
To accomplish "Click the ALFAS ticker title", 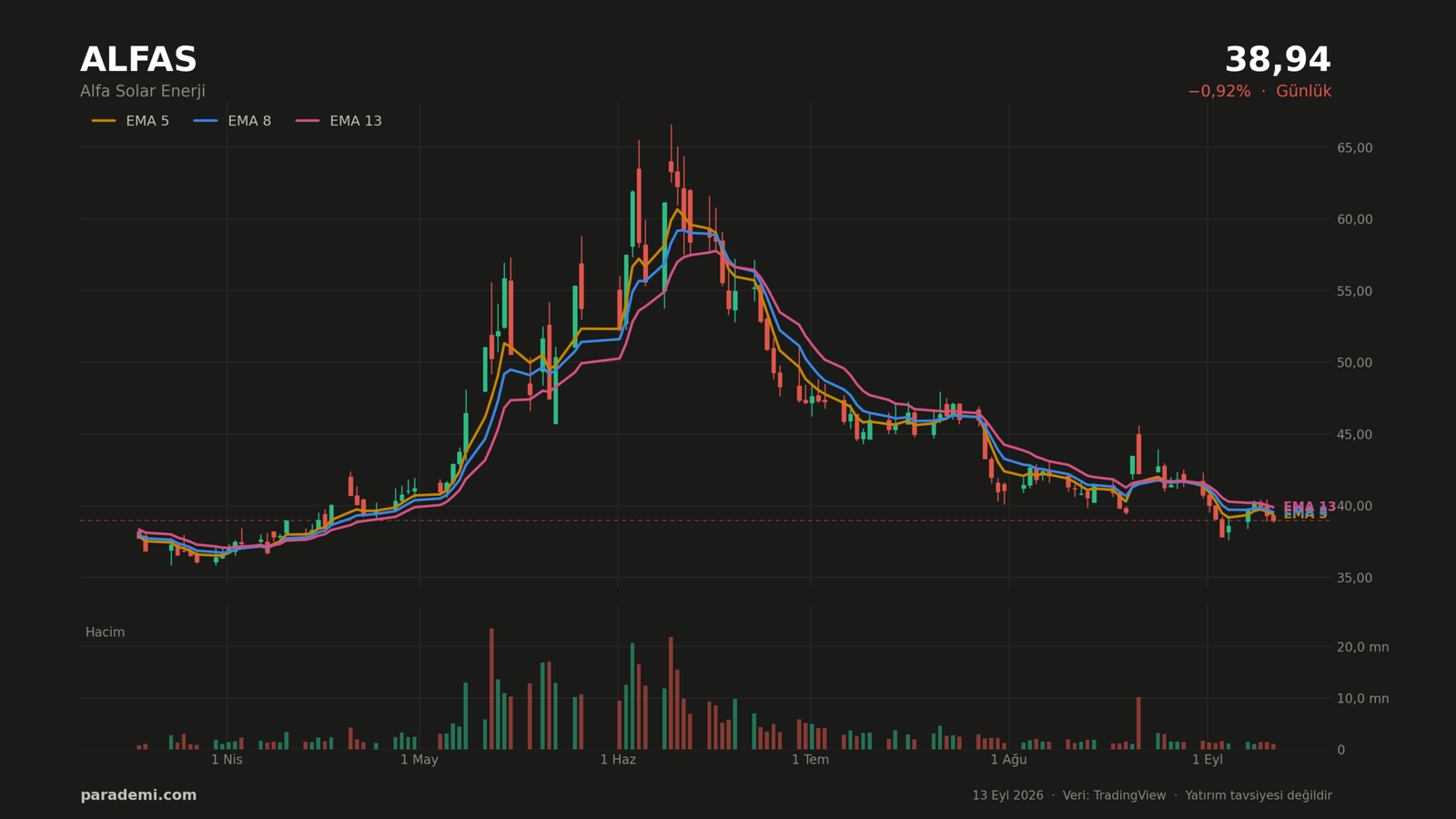I will [138, 60].
